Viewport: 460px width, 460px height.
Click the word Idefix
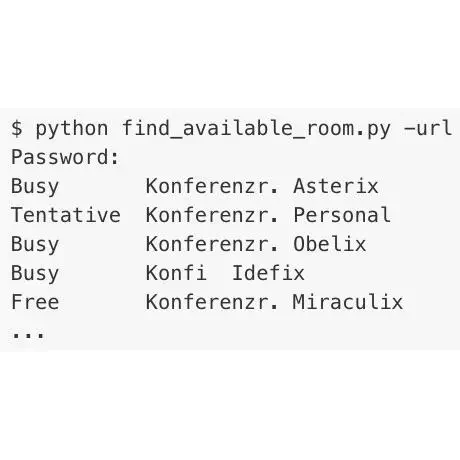click(x=268, y=273)
